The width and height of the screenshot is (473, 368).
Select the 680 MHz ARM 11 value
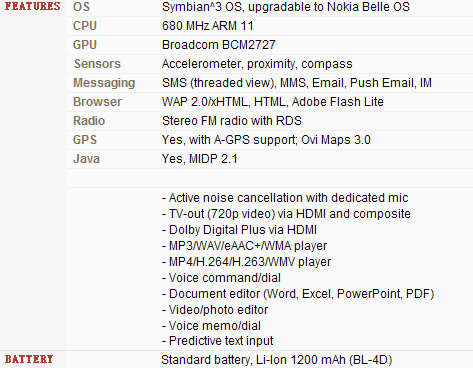pyautogui.click(x=208, y=26)
